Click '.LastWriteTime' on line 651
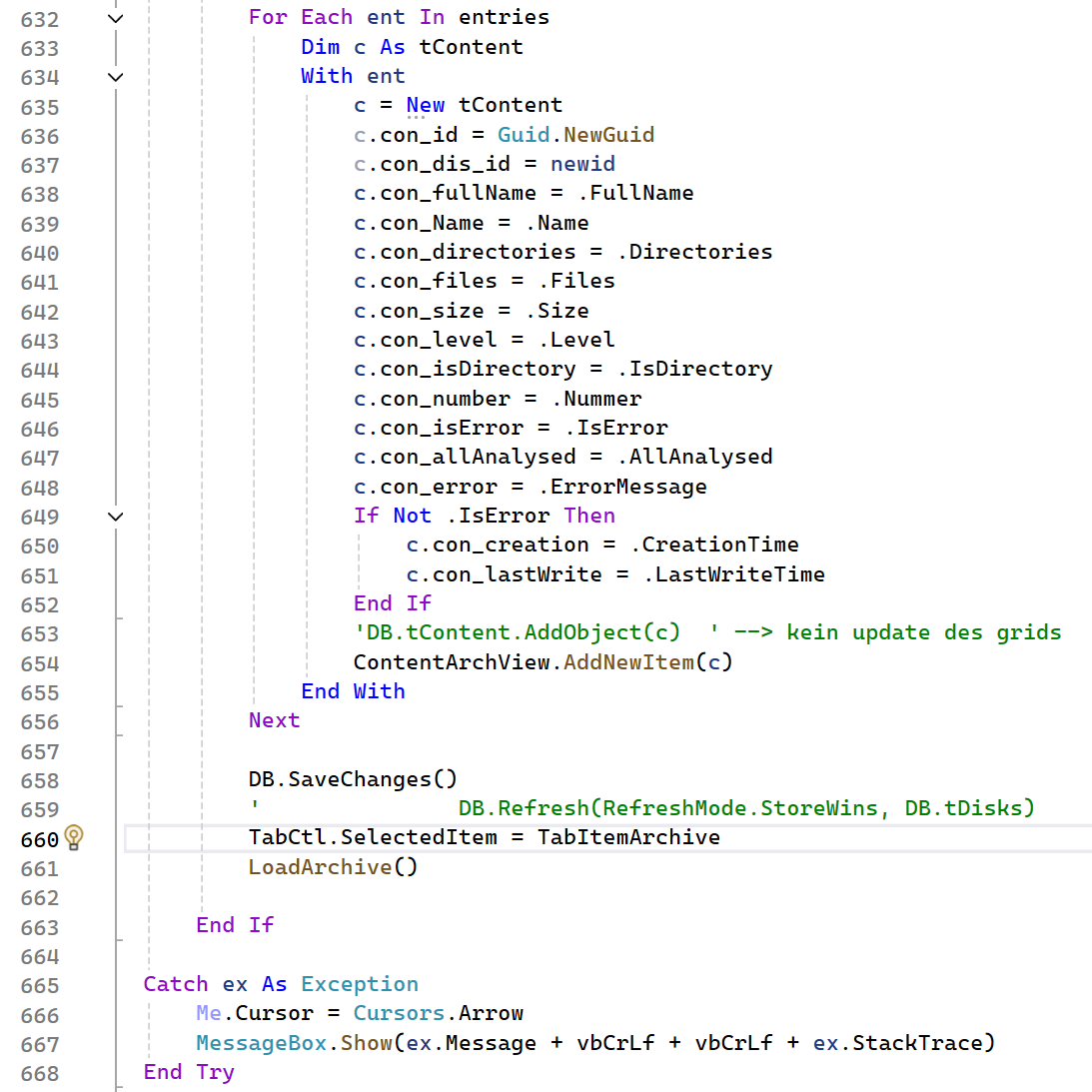This screenshot has height=1092, width=1092. 733,574
